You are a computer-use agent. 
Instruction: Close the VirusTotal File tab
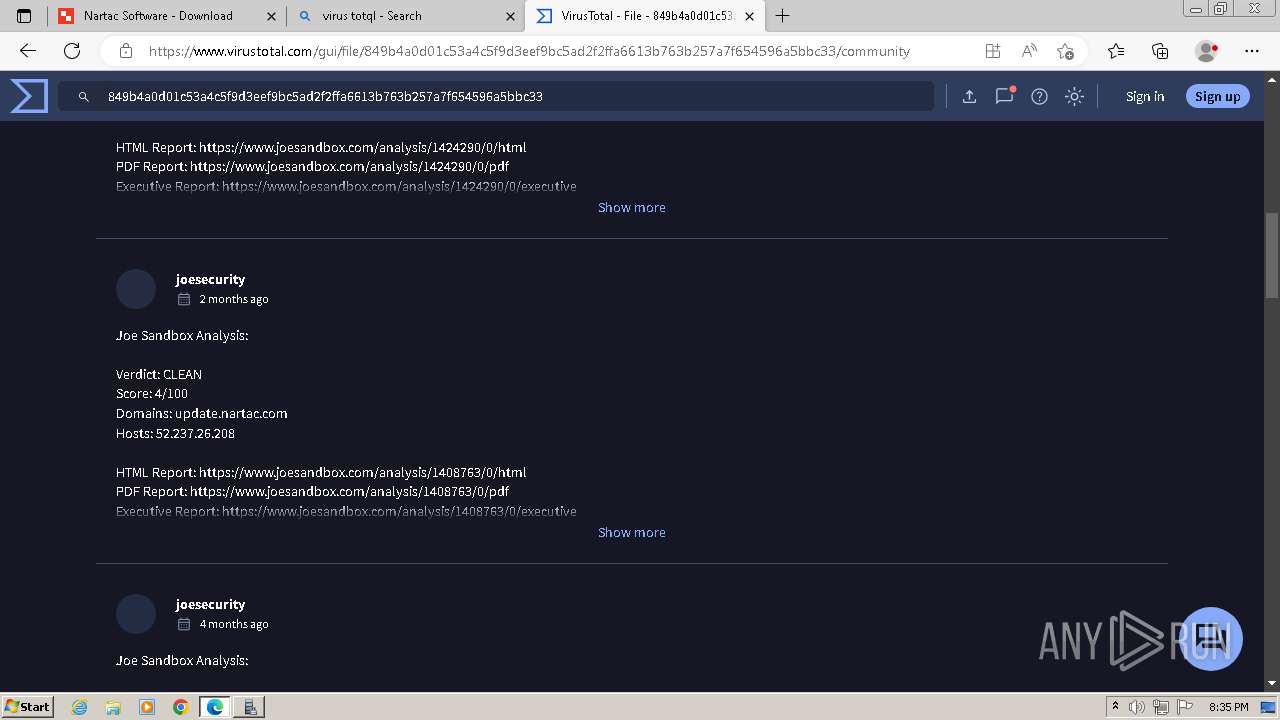coord(751,16)
